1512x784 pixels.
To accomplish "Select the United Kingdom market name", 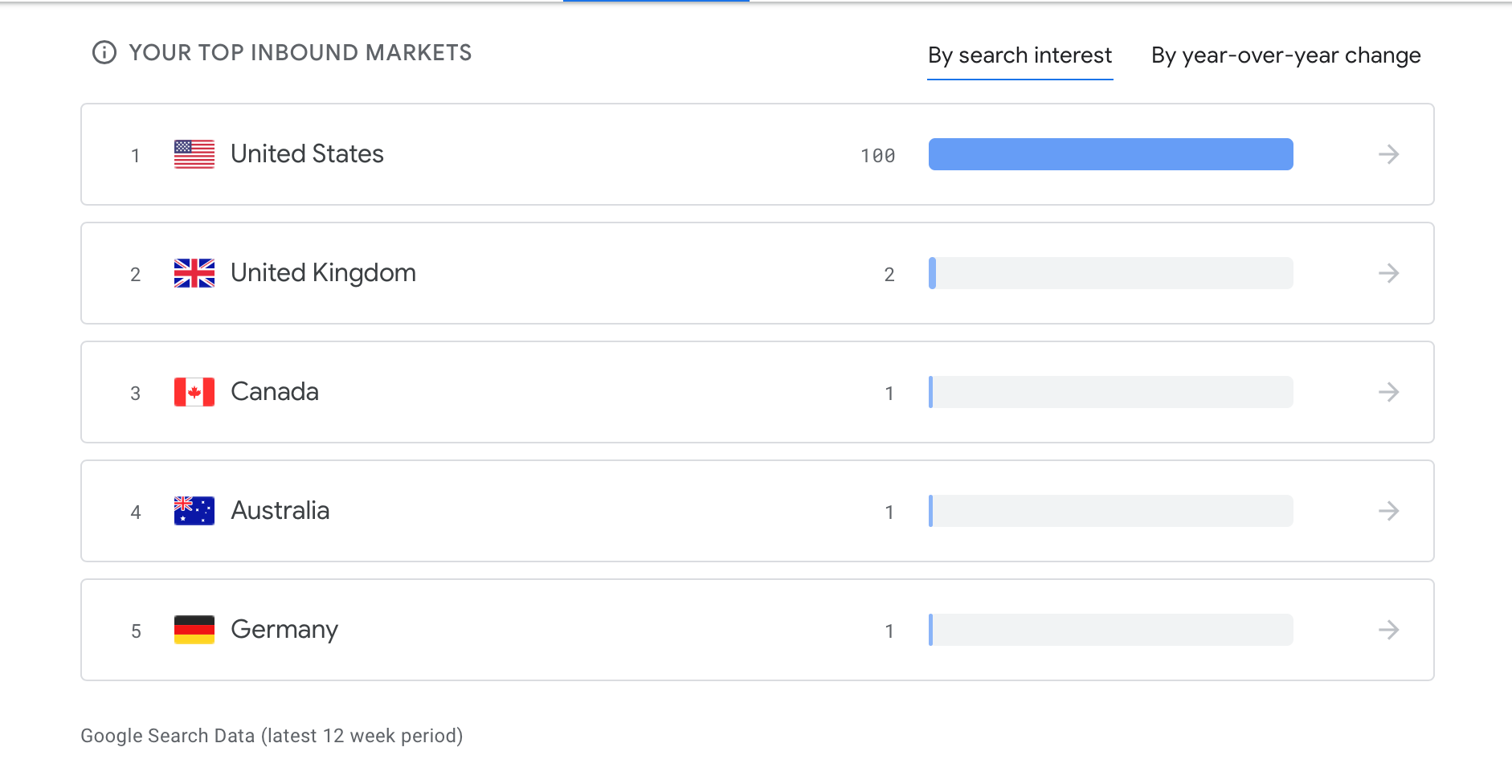I will tap(323, 273).
